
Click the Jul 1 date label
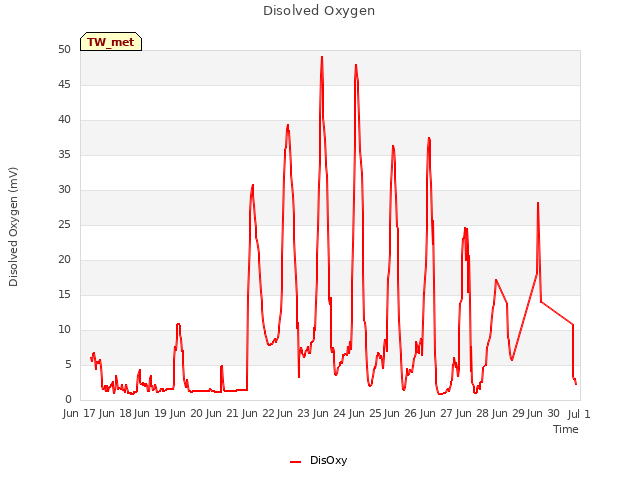pos(579,414)
